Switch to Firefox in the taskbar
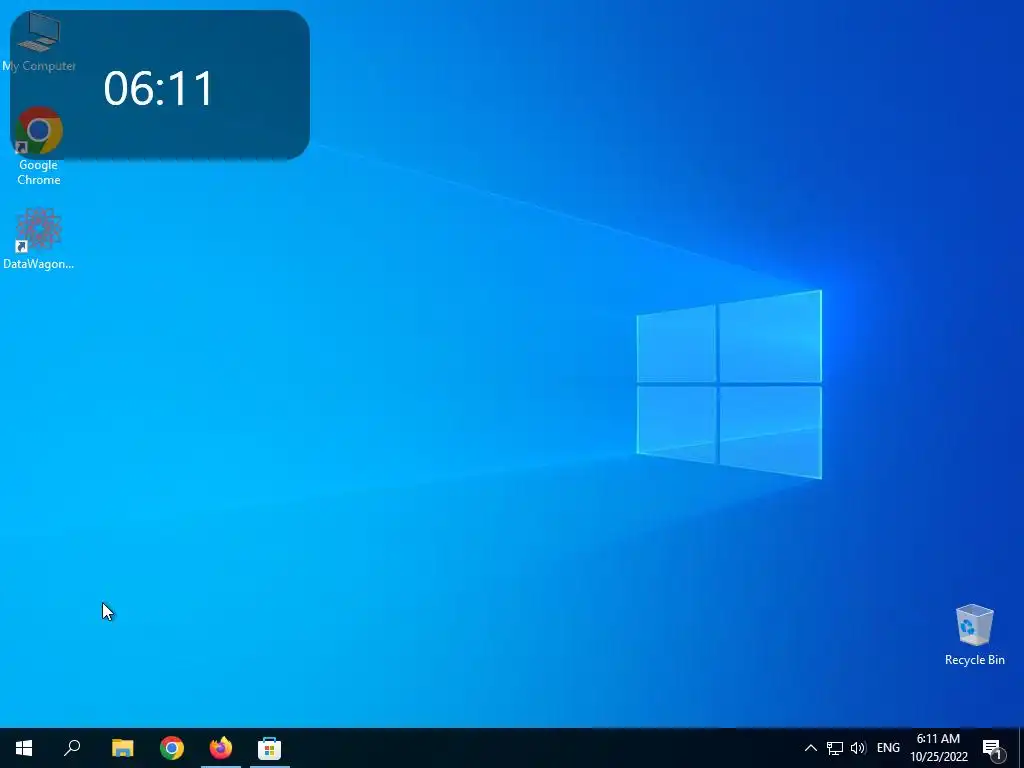The width and height of the screenshot is (1024, 768). pyautogui.click(x=221, y=748)
